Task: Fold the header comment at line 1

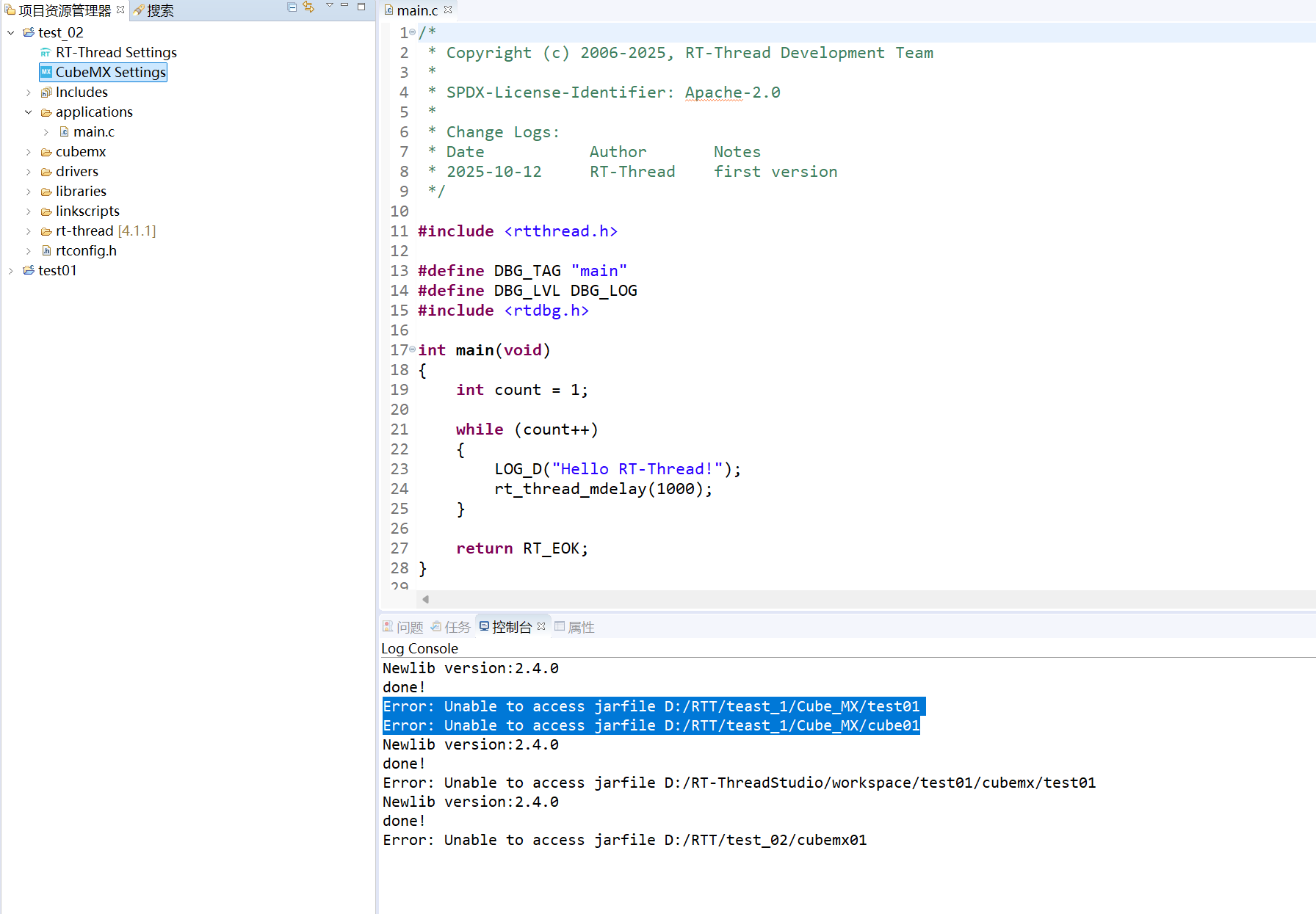Action: click(412, 32)
